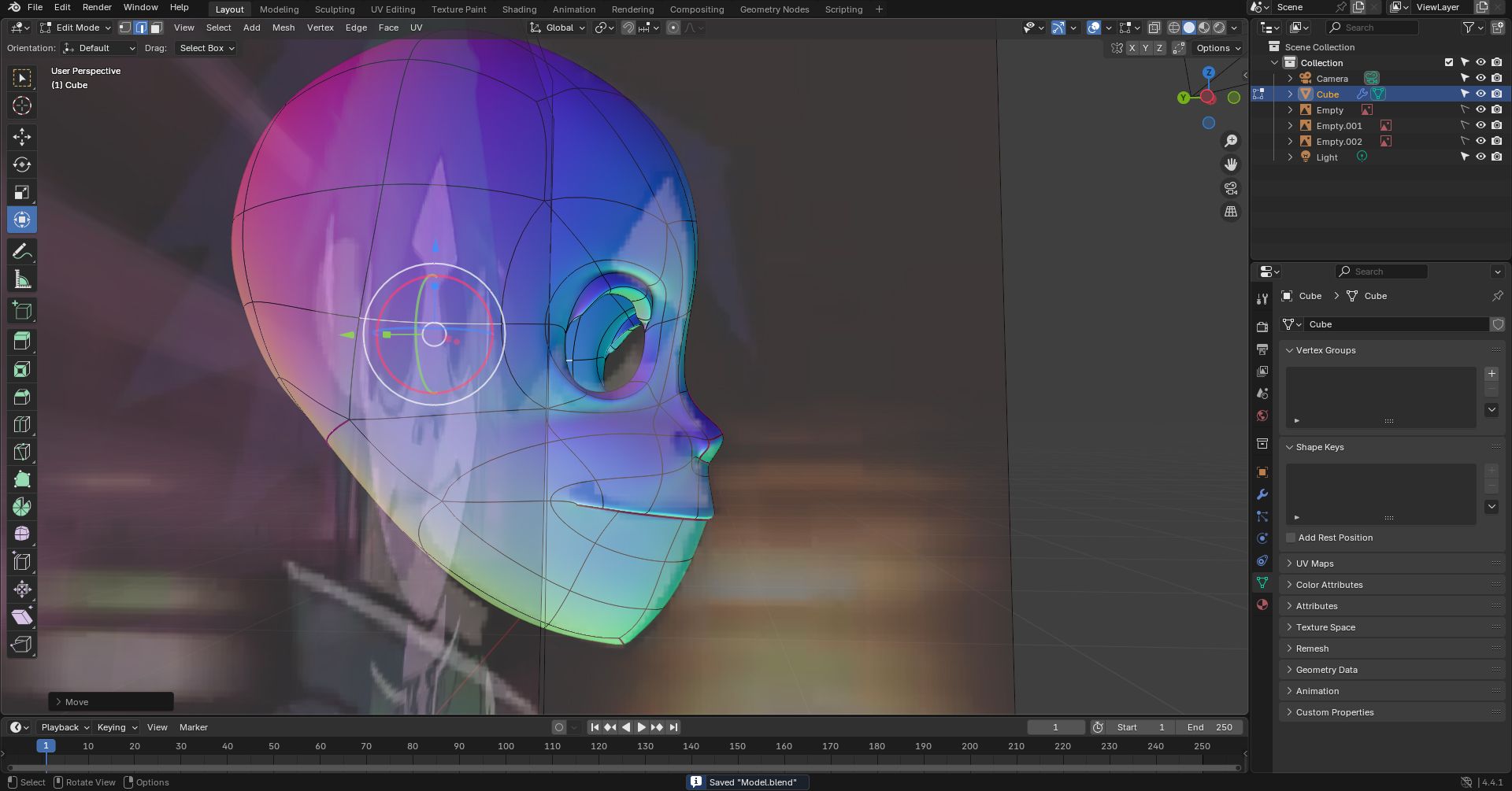This screenshot has width=1512, height=791.
Task: Select the Measure ruler tool
Action: click(22, 279)
